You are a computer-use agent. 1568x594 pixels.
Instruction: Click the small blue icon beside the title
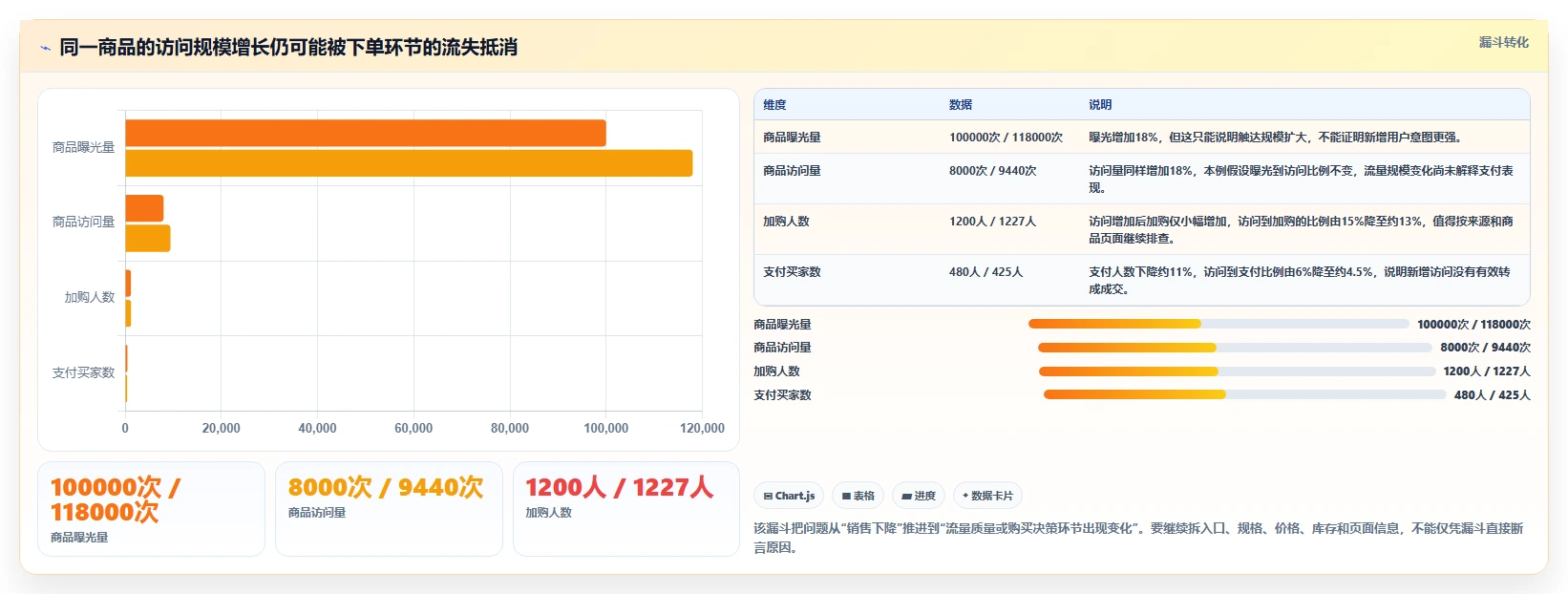[x=45, y=48]
